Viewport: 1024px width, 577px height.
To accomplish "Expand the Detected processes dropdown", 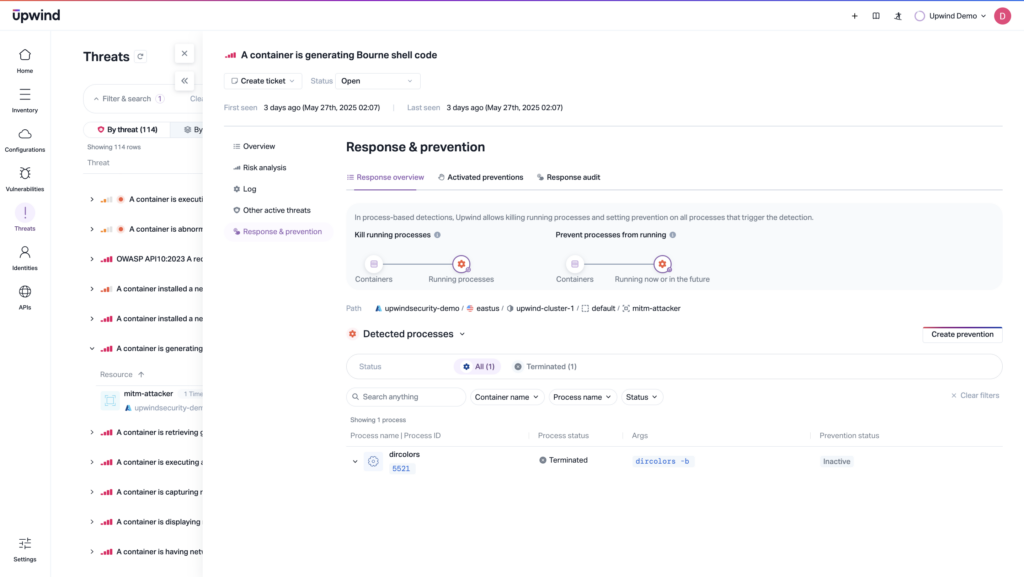I will click(462, 334).
